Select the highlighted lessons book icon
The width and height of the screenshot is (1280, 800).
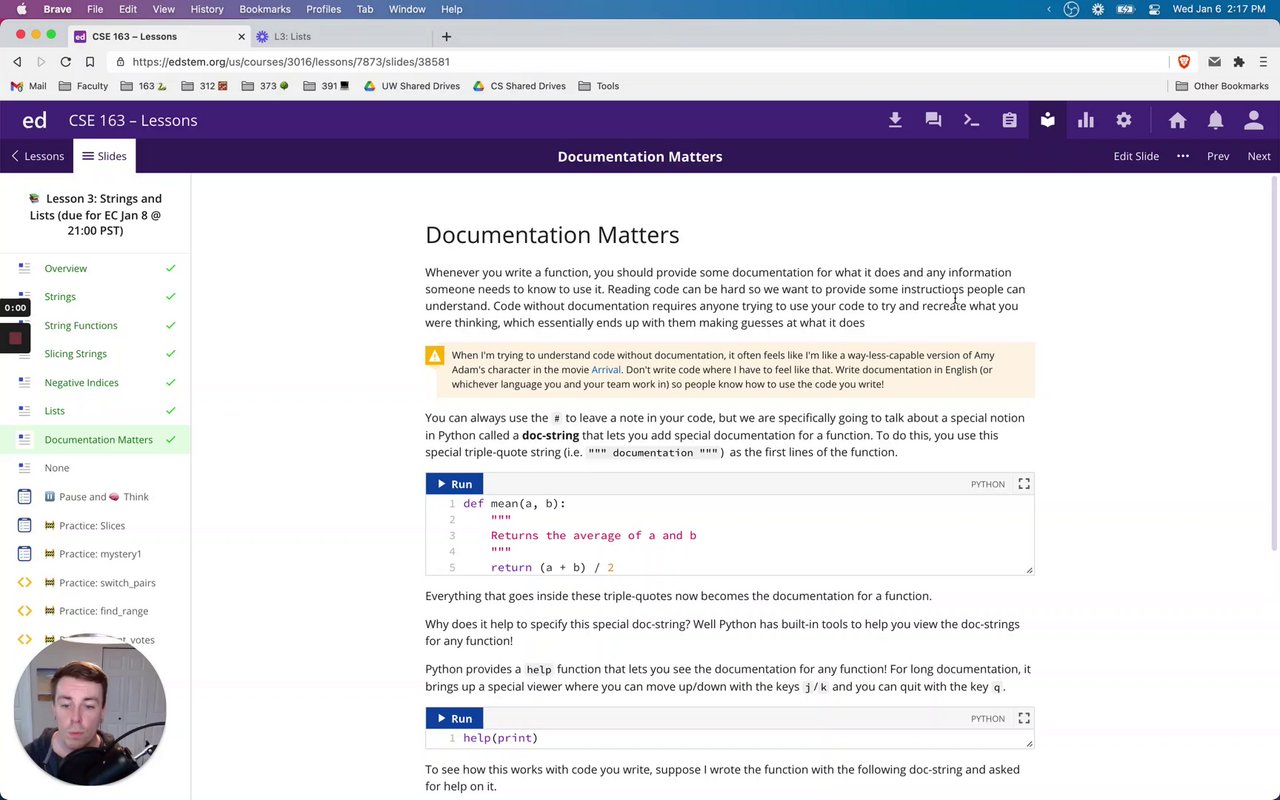click(1047, 120)
